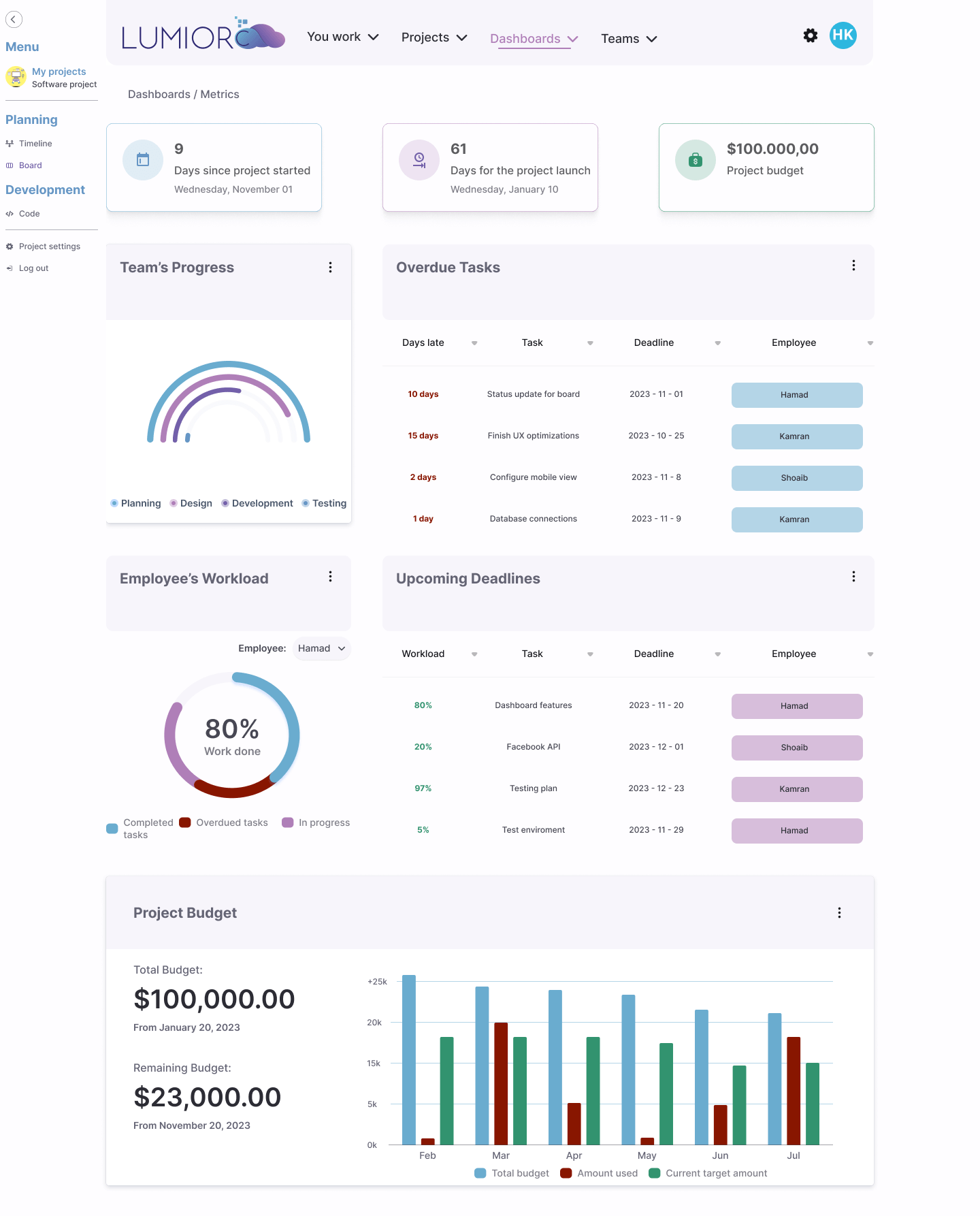
Task: Click Overdued tasks red legend swatch
Action: pyautogui.click(x=185, y=822)
